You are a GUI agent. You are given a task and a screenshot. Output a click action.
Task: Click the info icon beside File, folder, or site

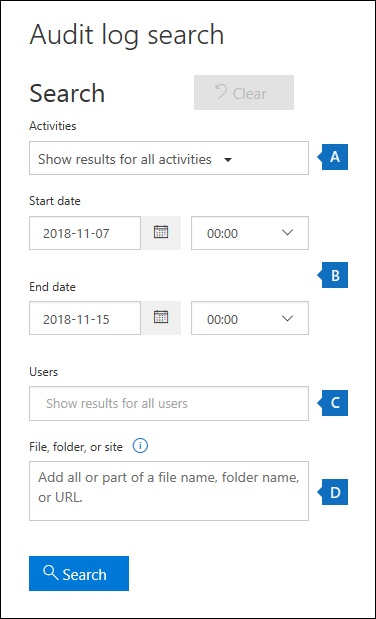(x=140, y=446)
